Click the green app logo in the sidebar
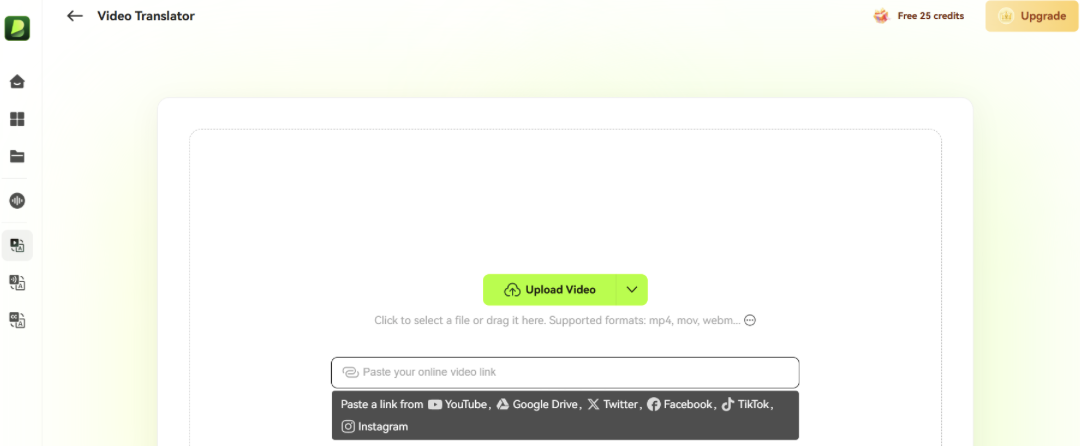 (x=17, y=28)
